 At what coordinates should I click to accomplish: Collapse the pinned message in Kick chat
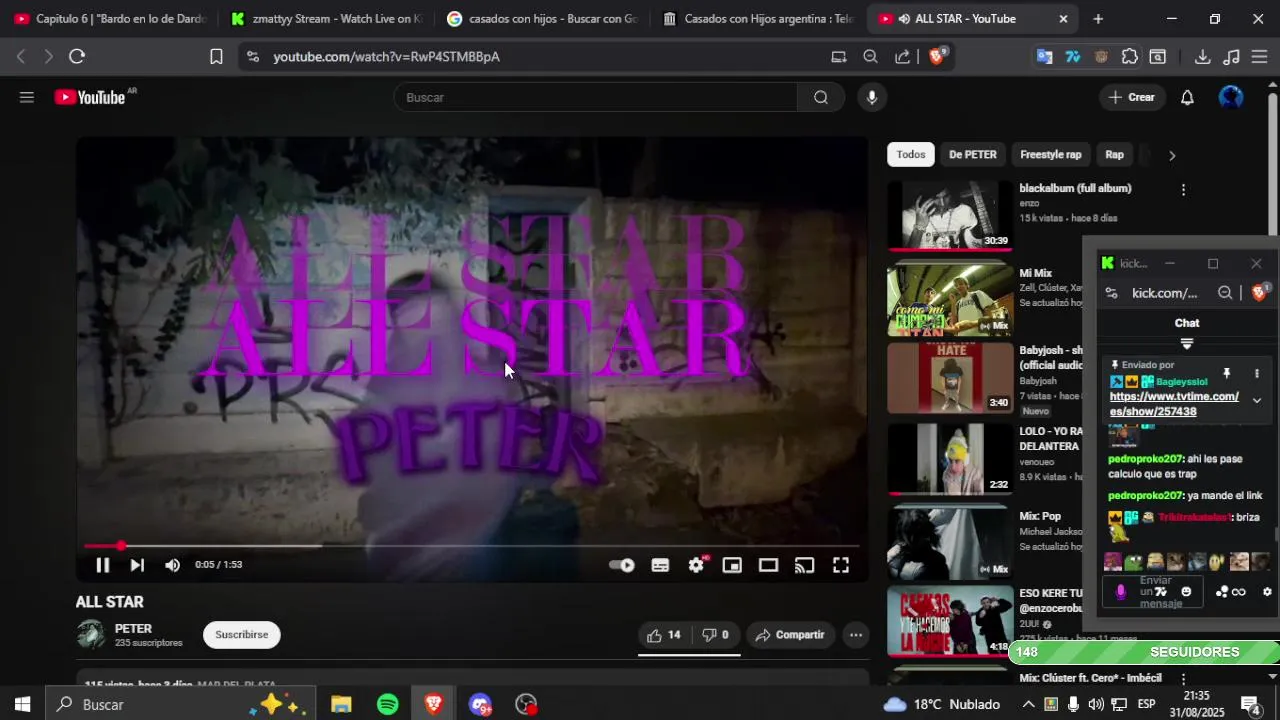(x=1257, y=401)
